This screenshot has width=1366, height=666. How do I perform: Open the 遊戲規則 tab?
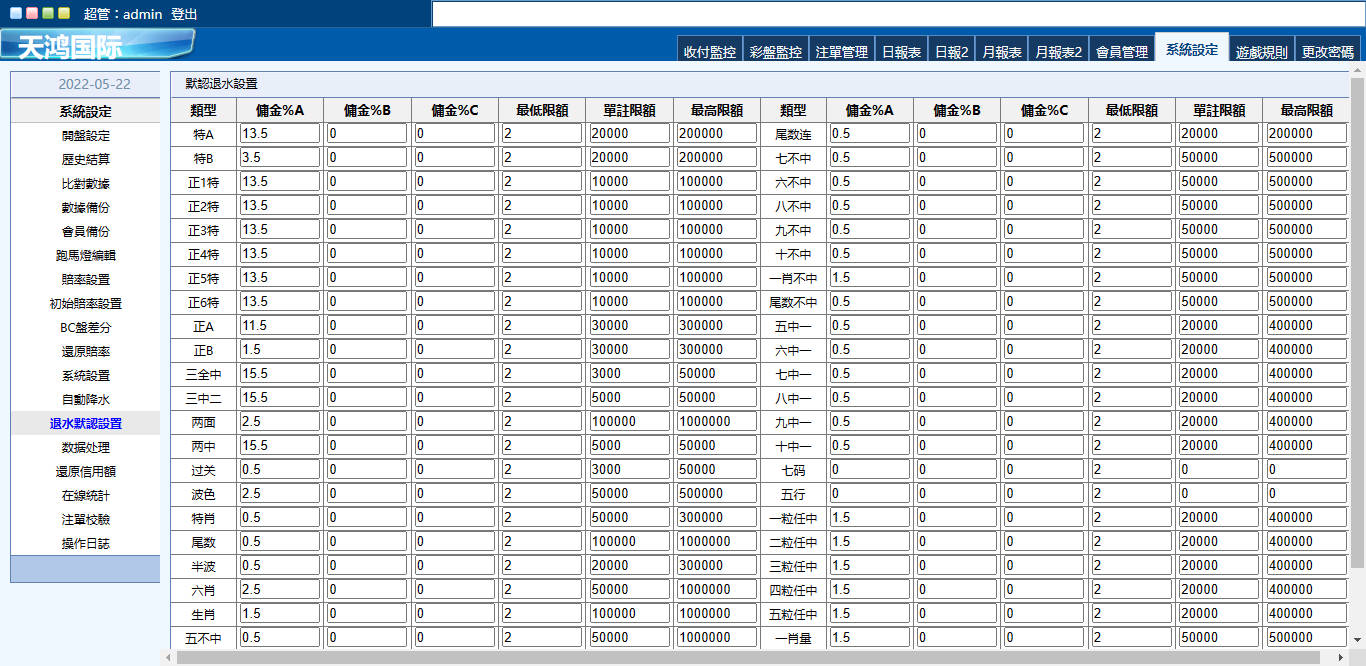click(x=1261, y=51)
